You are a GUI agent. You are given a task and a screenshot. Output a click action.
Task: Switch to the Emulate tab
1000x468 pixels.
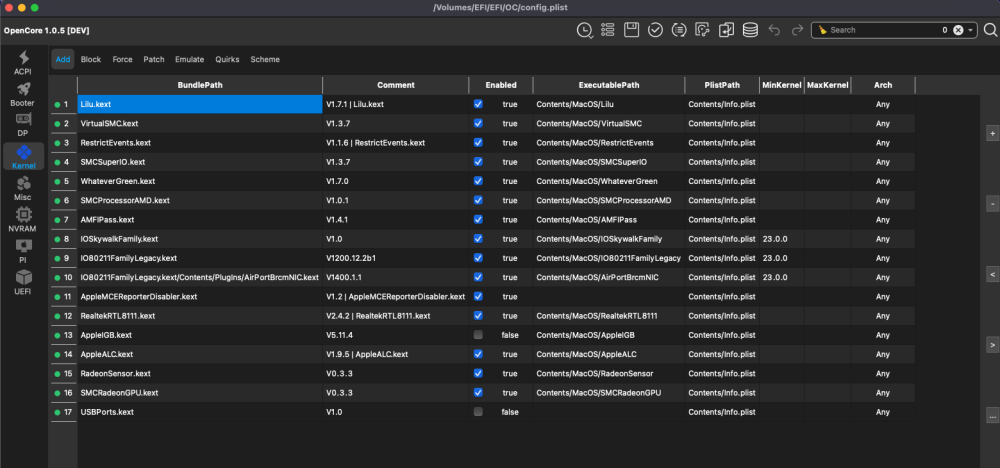click(x=189, y=59)
